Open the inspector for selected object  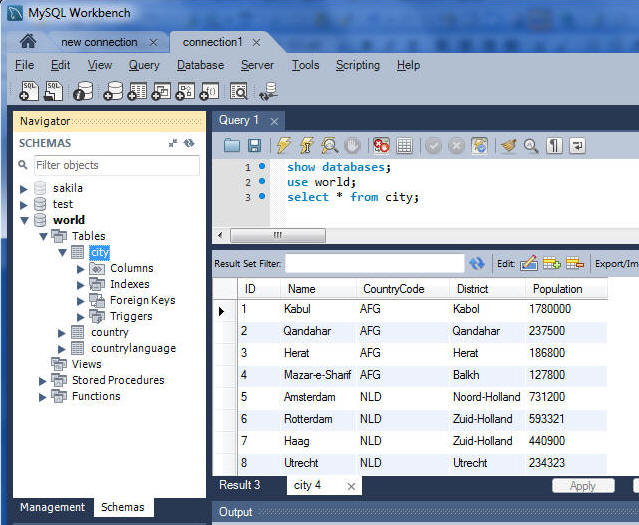tap(83, 91)
